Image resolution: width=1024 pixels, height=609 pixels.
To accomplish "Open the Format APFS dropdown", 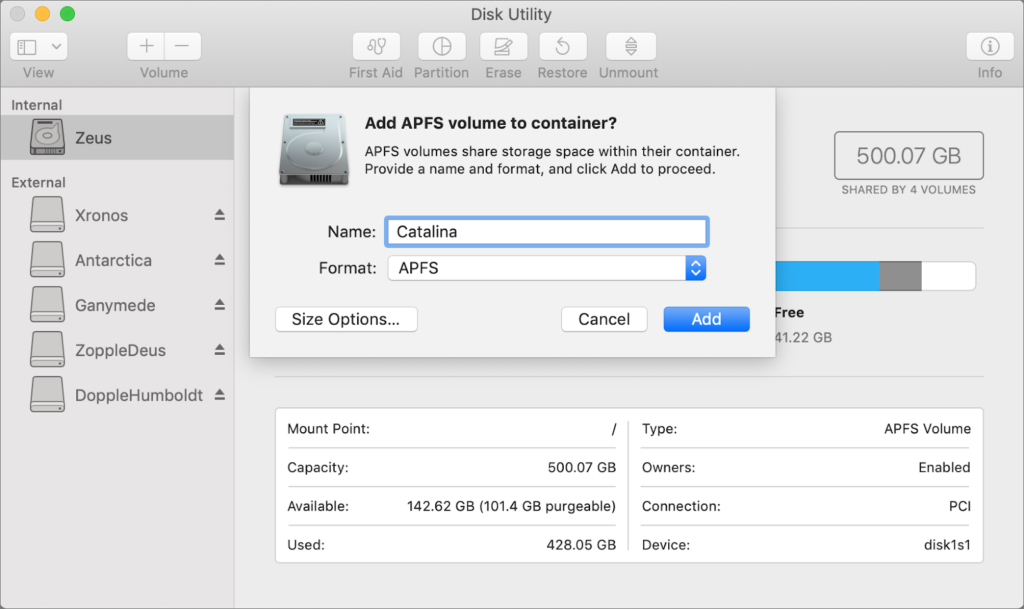I will coord(546,268).
